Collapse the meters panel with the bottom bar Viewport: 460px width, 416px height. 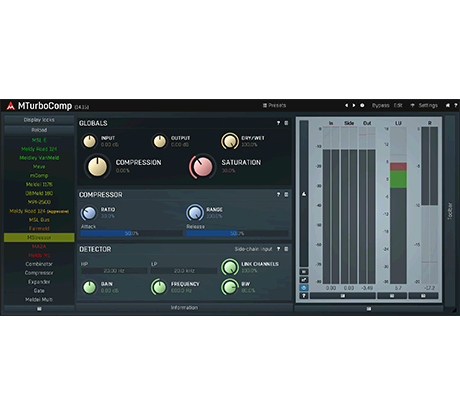pyautogui.click(x=369, y=309)
